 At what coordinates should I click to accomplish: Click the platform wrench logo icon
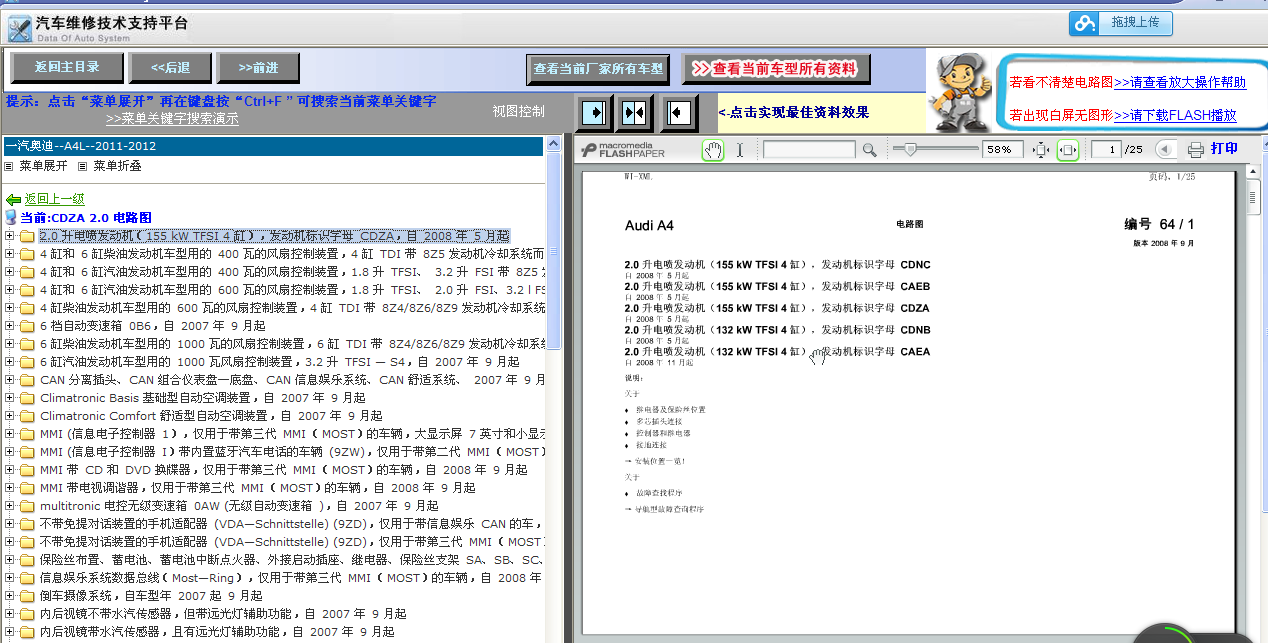(x=19, y=29)
